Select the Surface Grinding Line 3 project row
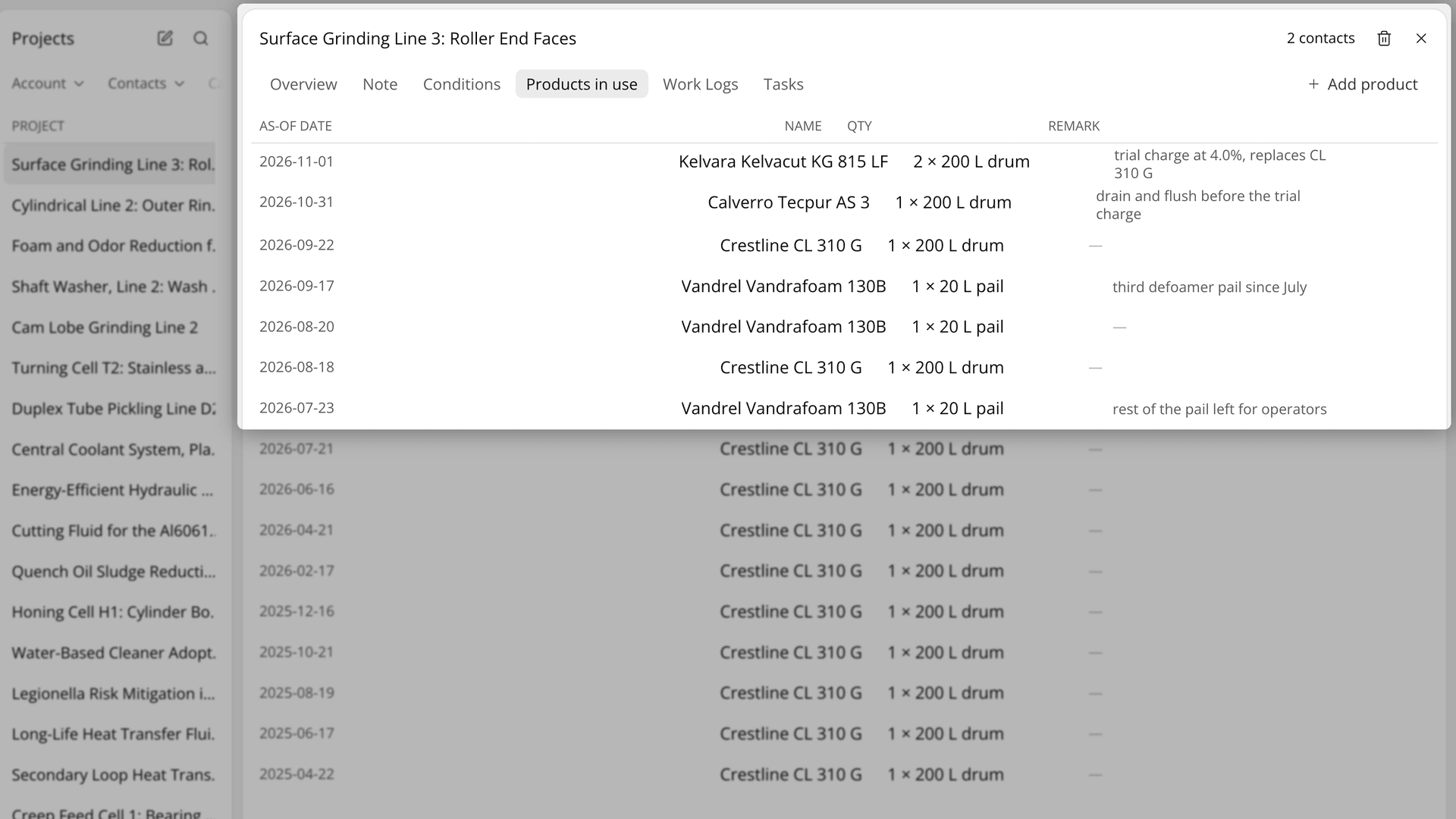The image size is (1456, 819). tap(110, 165)
